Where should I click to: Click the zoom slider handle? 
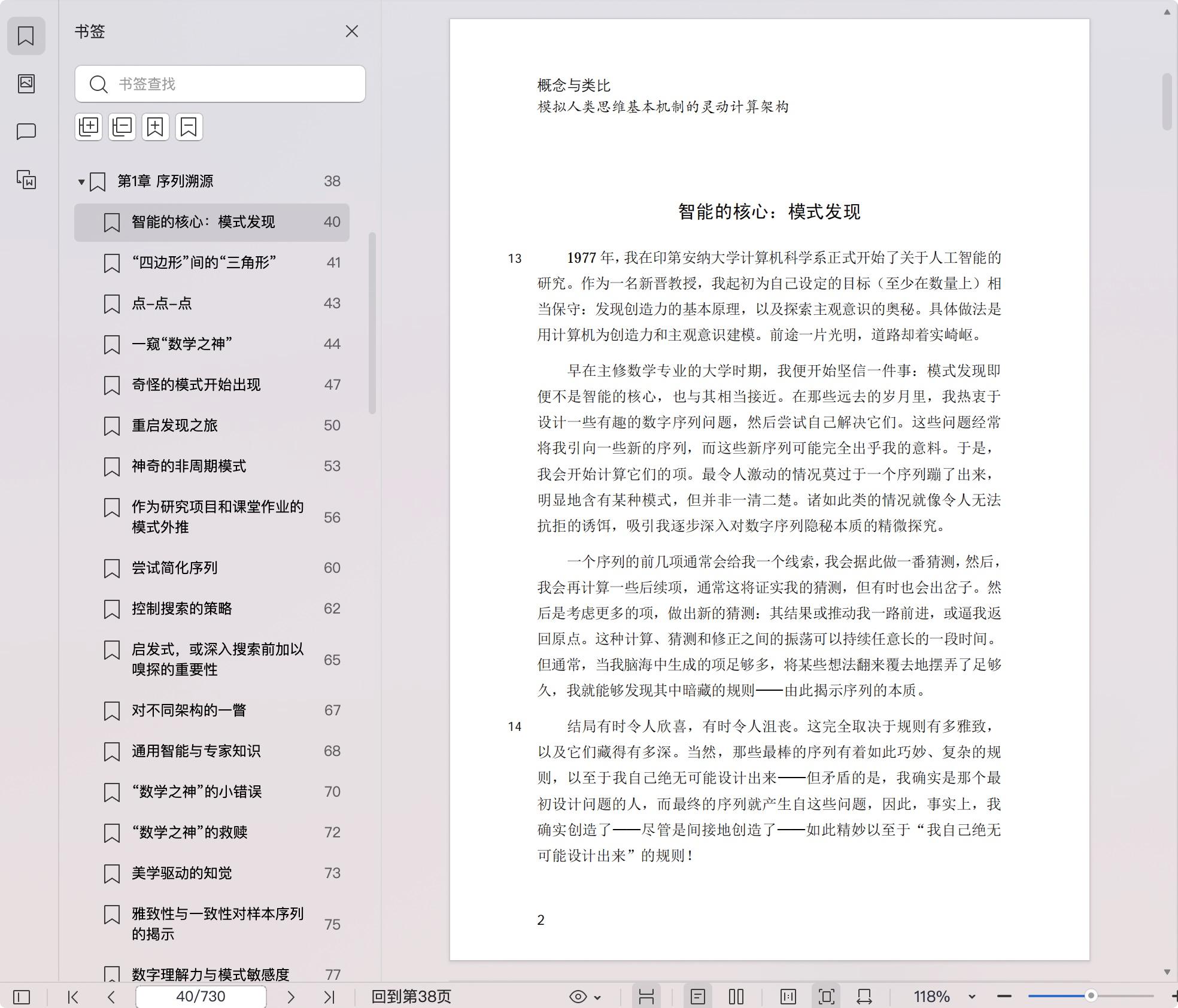[1091, 996]
